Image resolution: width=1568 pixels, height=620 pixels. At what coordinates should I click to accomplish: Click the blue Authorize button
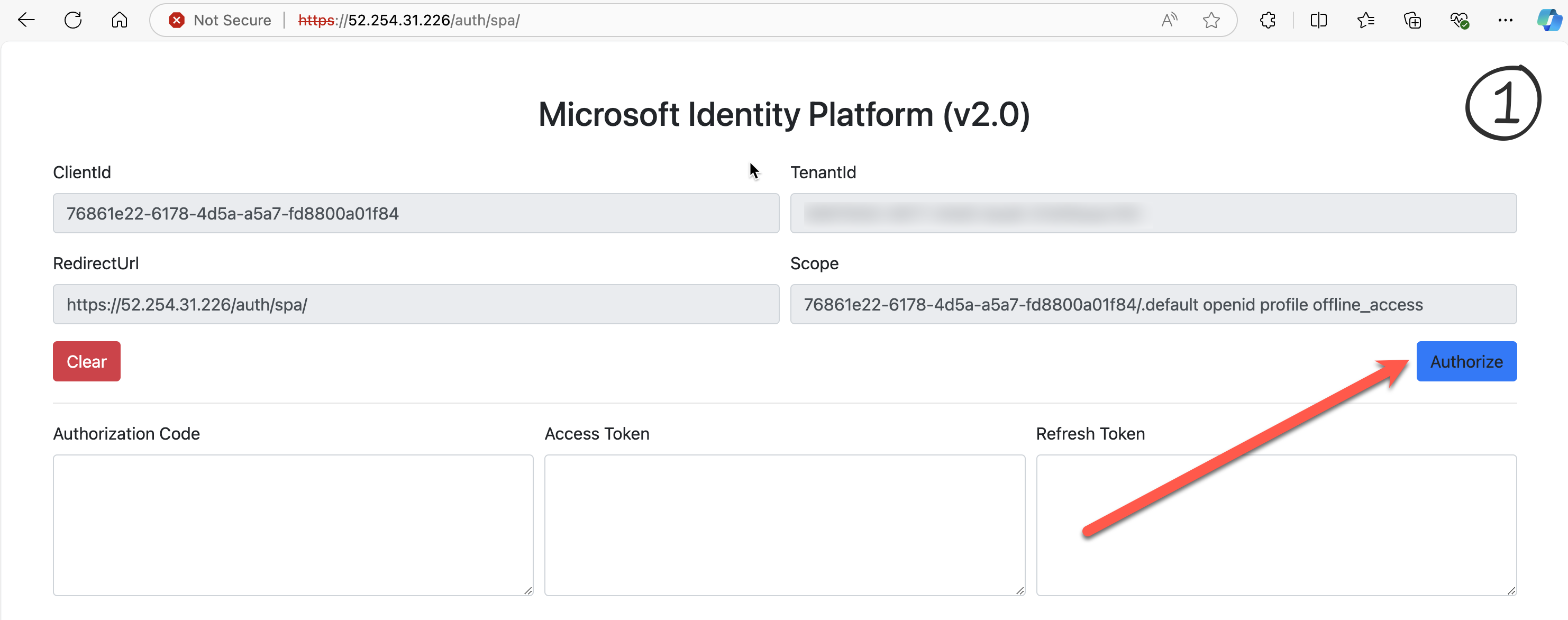pos(1466,361)
